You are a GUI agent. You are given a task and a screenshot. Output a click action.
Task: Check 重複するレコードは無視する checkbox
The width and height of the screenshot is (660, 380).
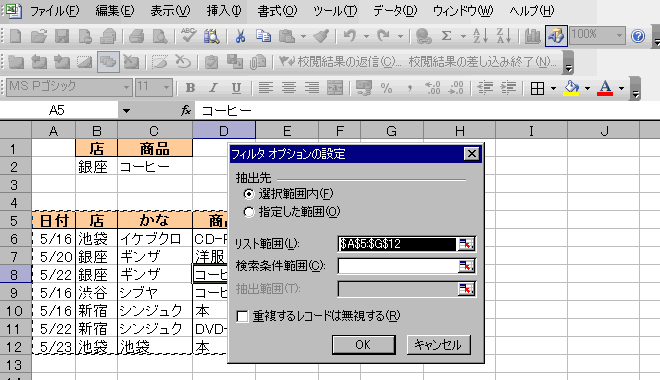tap(242, 316)
